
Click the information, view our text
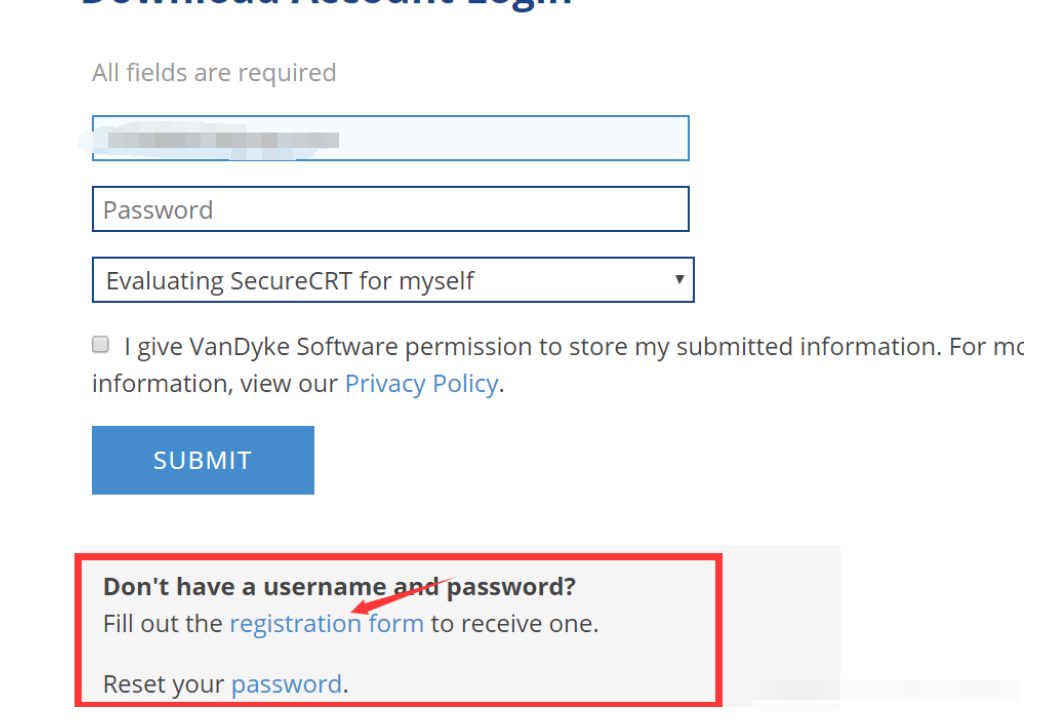(x=215, y=383)
